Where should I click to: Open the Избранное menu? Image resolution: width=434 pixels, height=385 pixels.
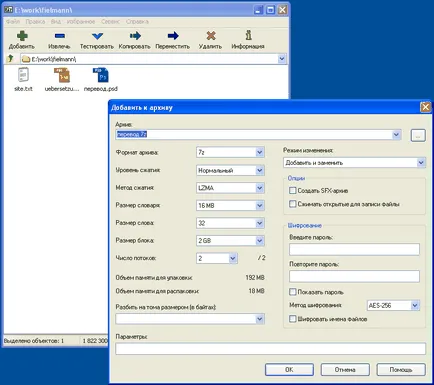pos(81,22)
